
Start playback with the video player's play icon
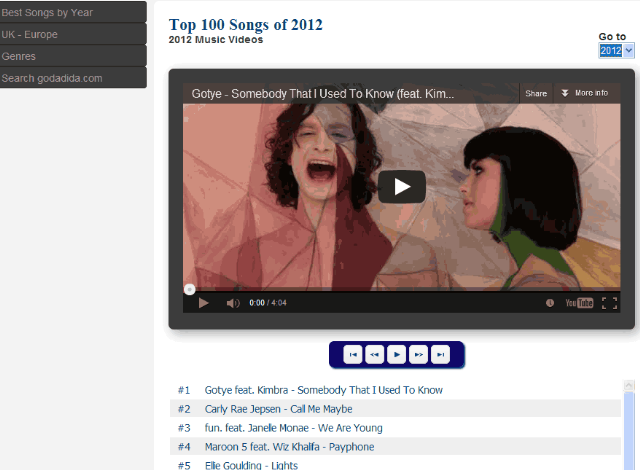[x=203, y=303]
